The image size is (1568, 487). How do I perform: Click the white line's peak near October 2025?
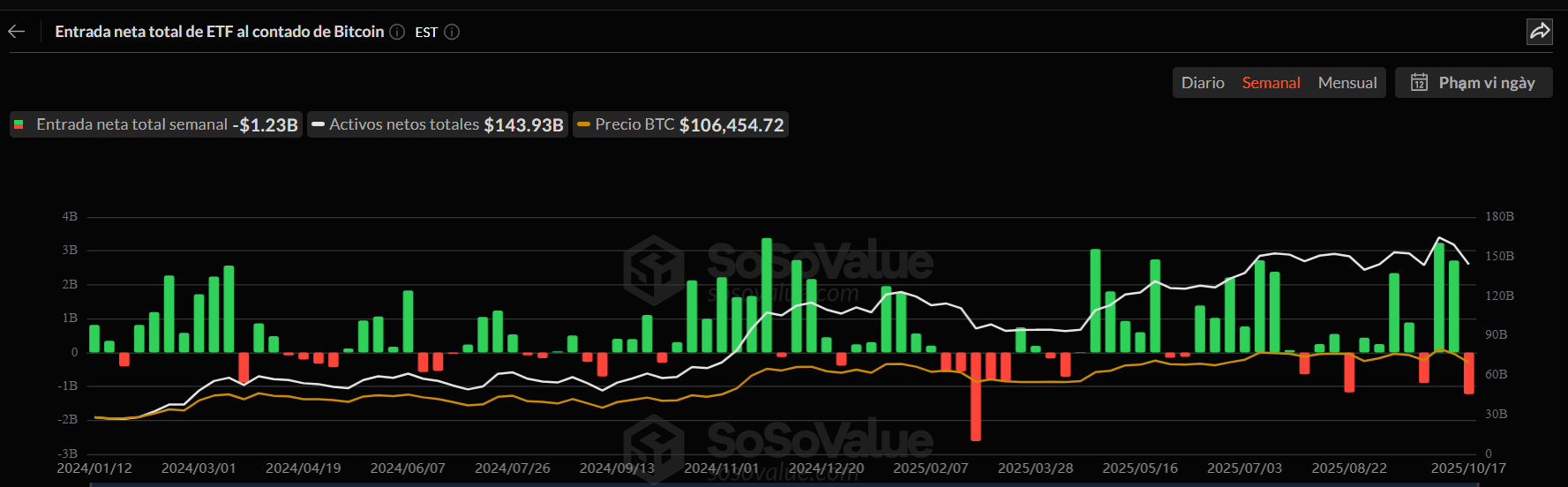tap(1440, 238)
